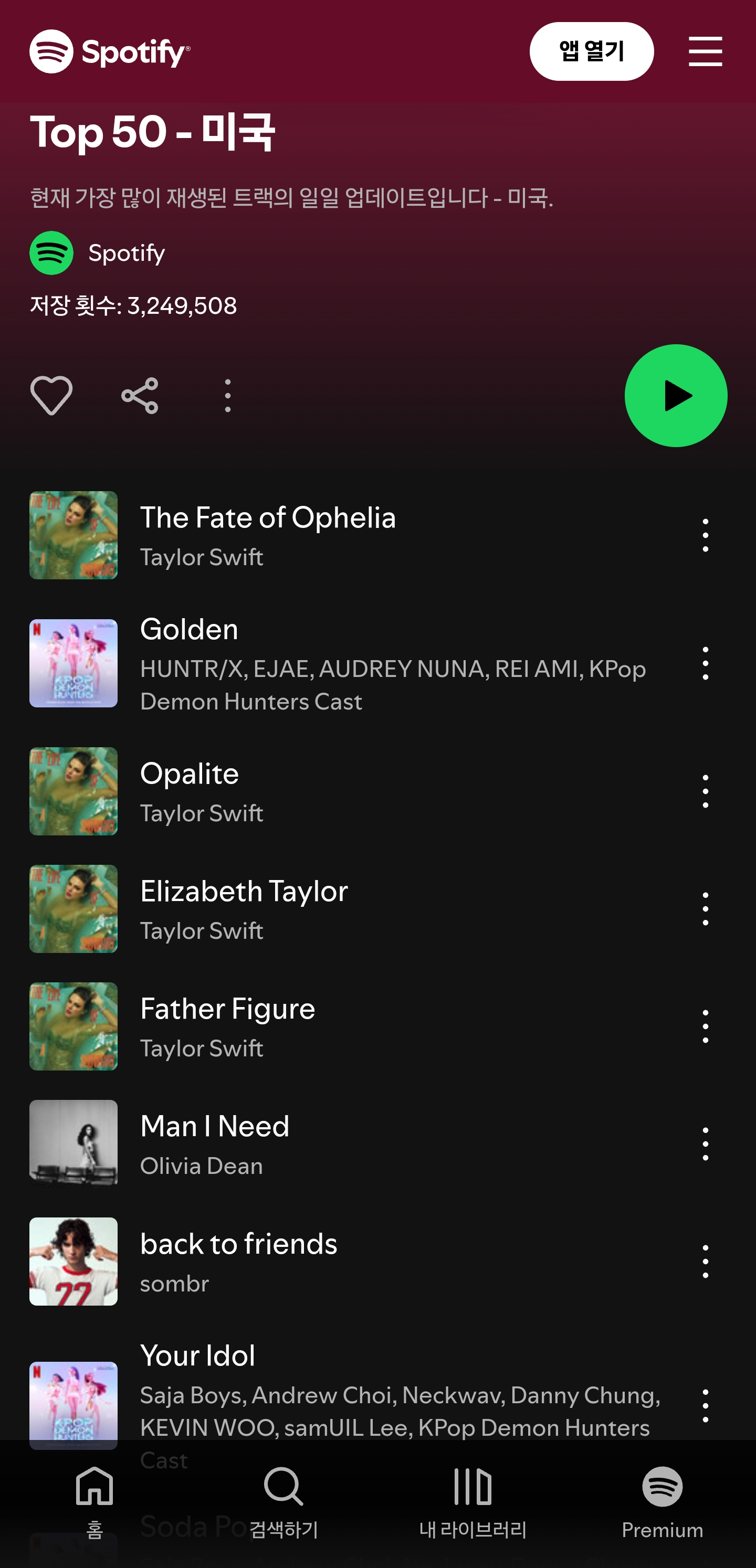Open more options for Opalite track
The image size is (756, 1568).
point(706,791)
